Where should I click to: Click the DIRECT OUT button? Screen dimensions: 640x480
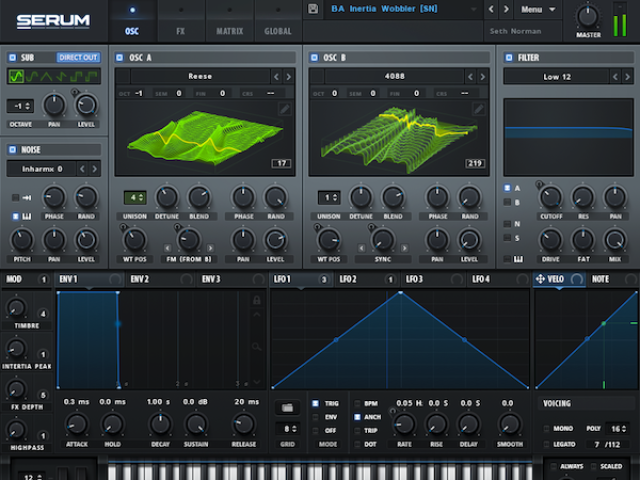pos(78,58)
